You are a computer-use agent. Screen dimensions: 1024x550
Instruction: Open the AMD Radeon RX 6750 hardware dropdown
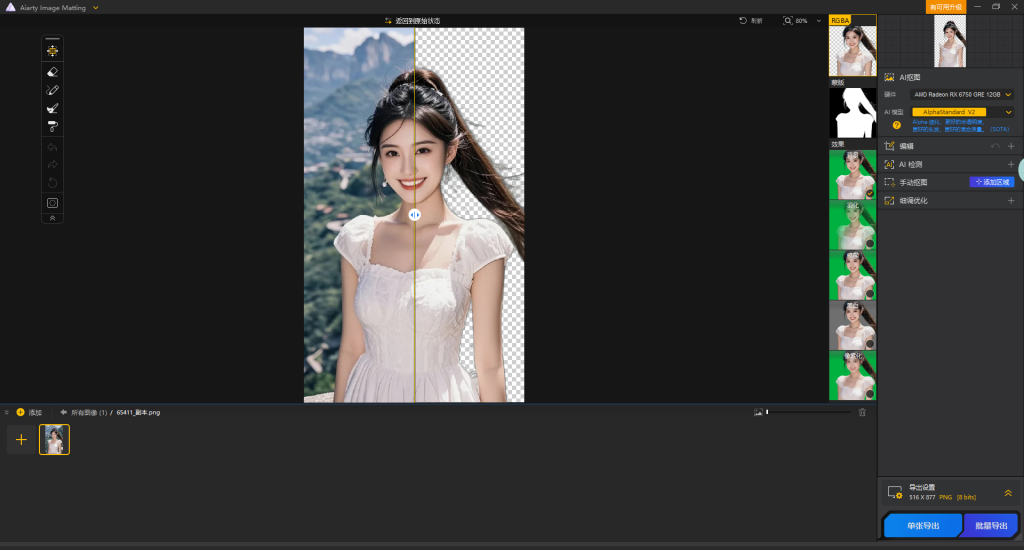pyautogui.click(x=962, y=94)
